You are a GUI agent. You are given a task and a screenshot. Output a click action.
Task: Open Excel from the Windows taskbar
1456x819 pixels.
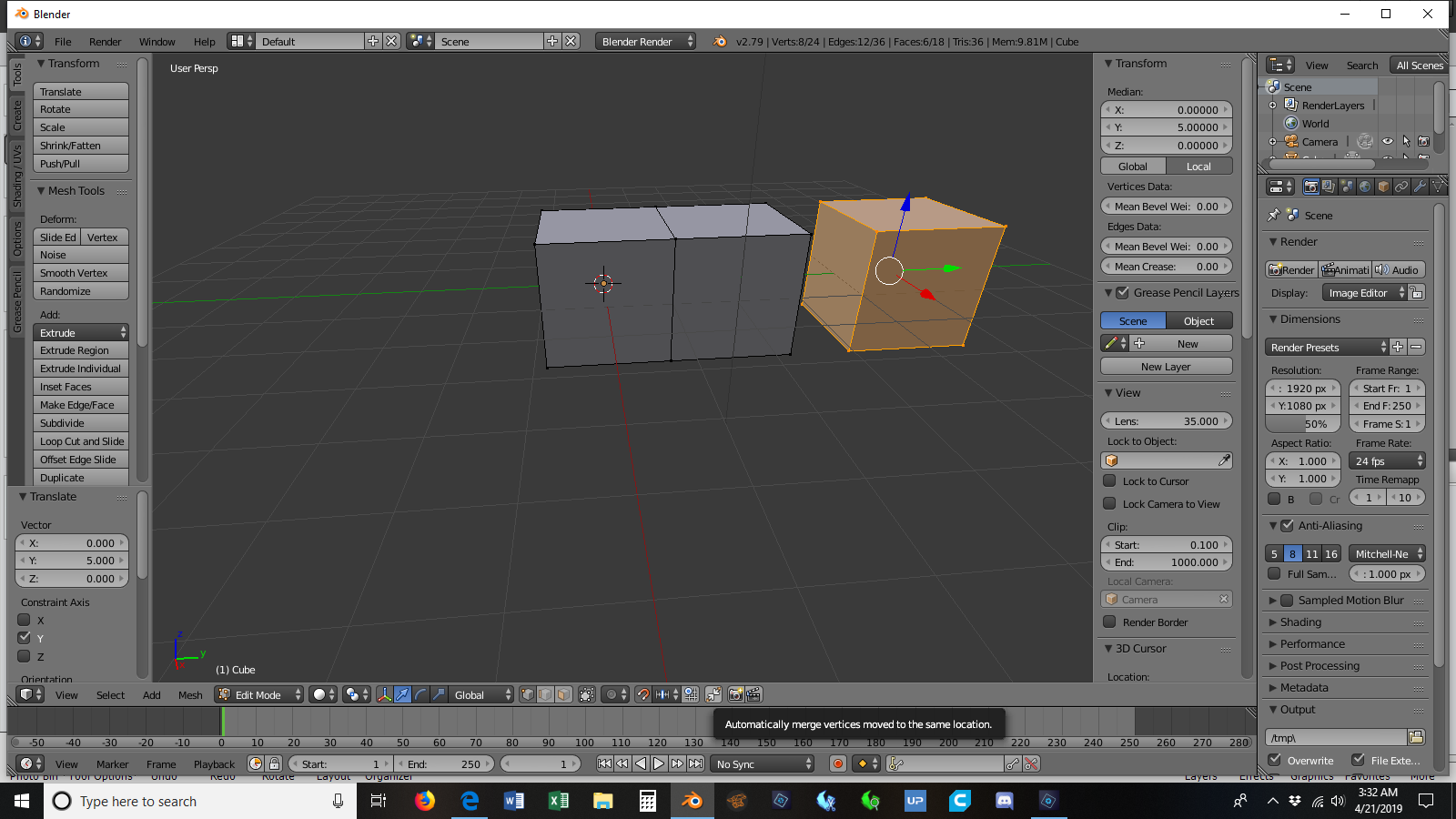(x=559, y=801)
